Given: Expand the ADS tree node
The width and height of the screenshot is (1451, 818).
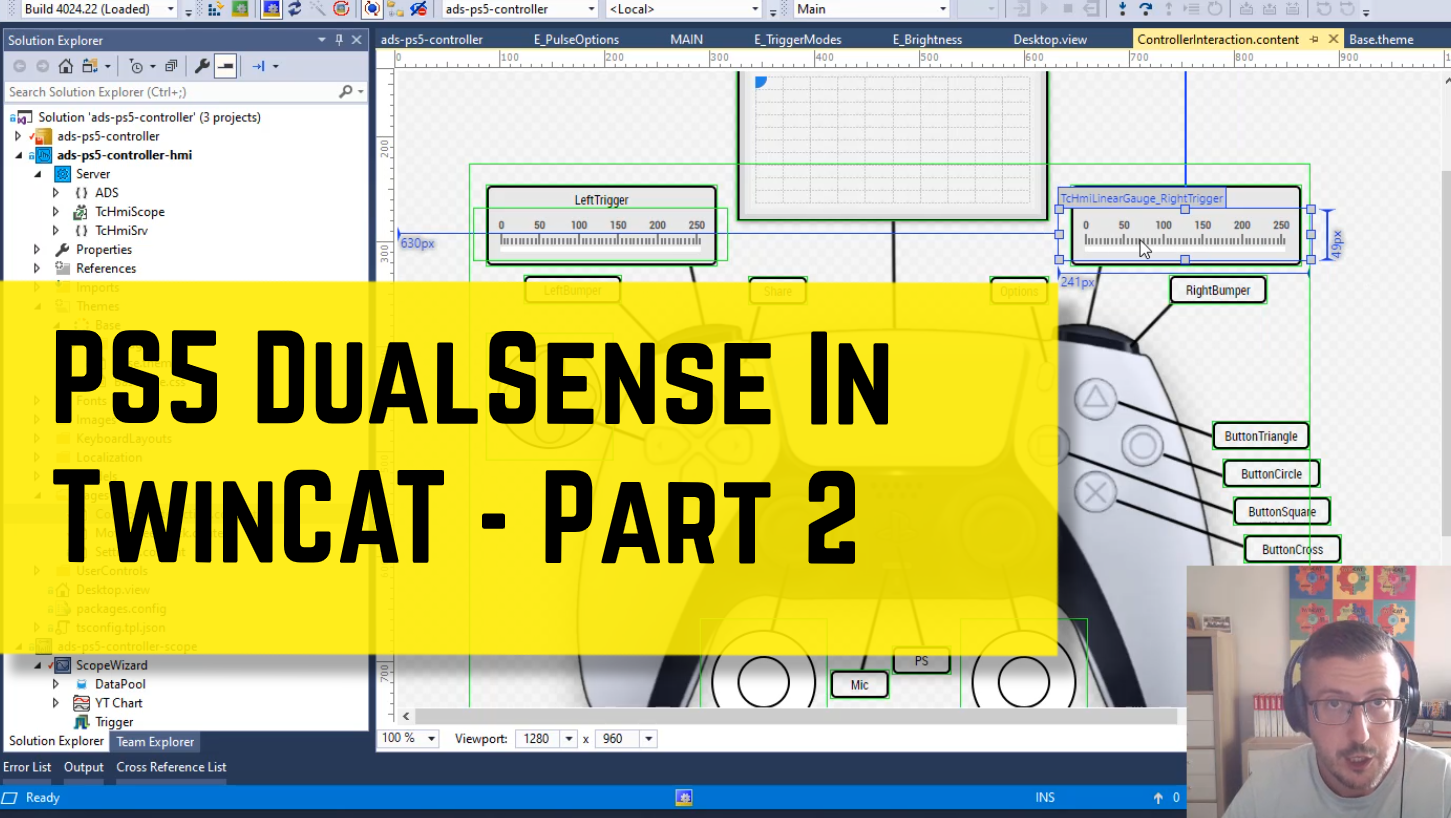Looking at the screenshot, I should (56, 193).
